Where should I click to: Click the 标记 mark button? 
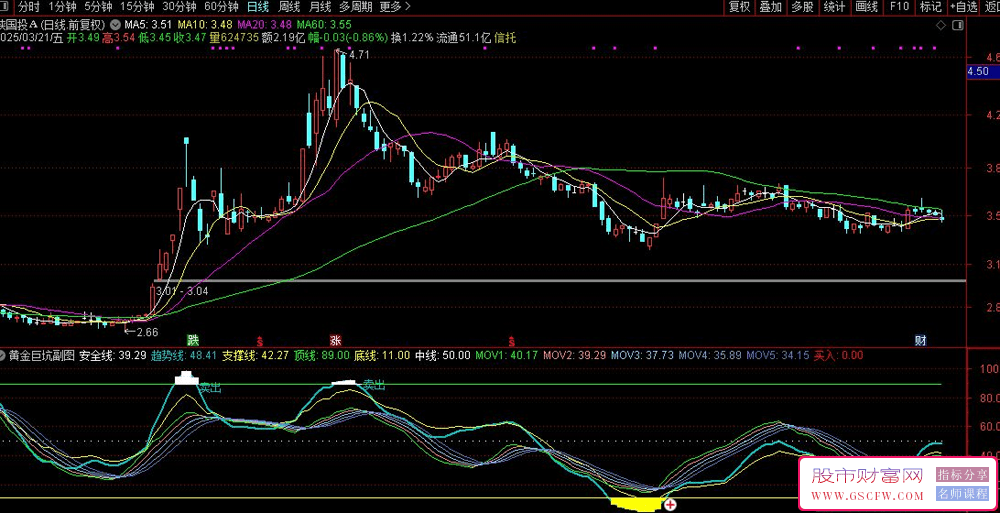[x=930, y=7]
